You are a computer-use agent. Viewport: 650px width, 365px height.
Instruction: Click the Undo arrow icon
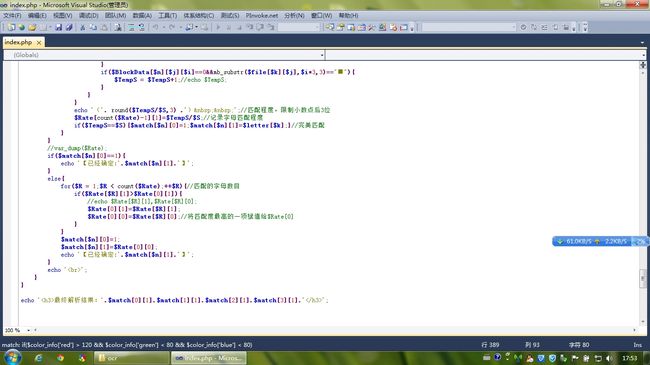(155, 27)
